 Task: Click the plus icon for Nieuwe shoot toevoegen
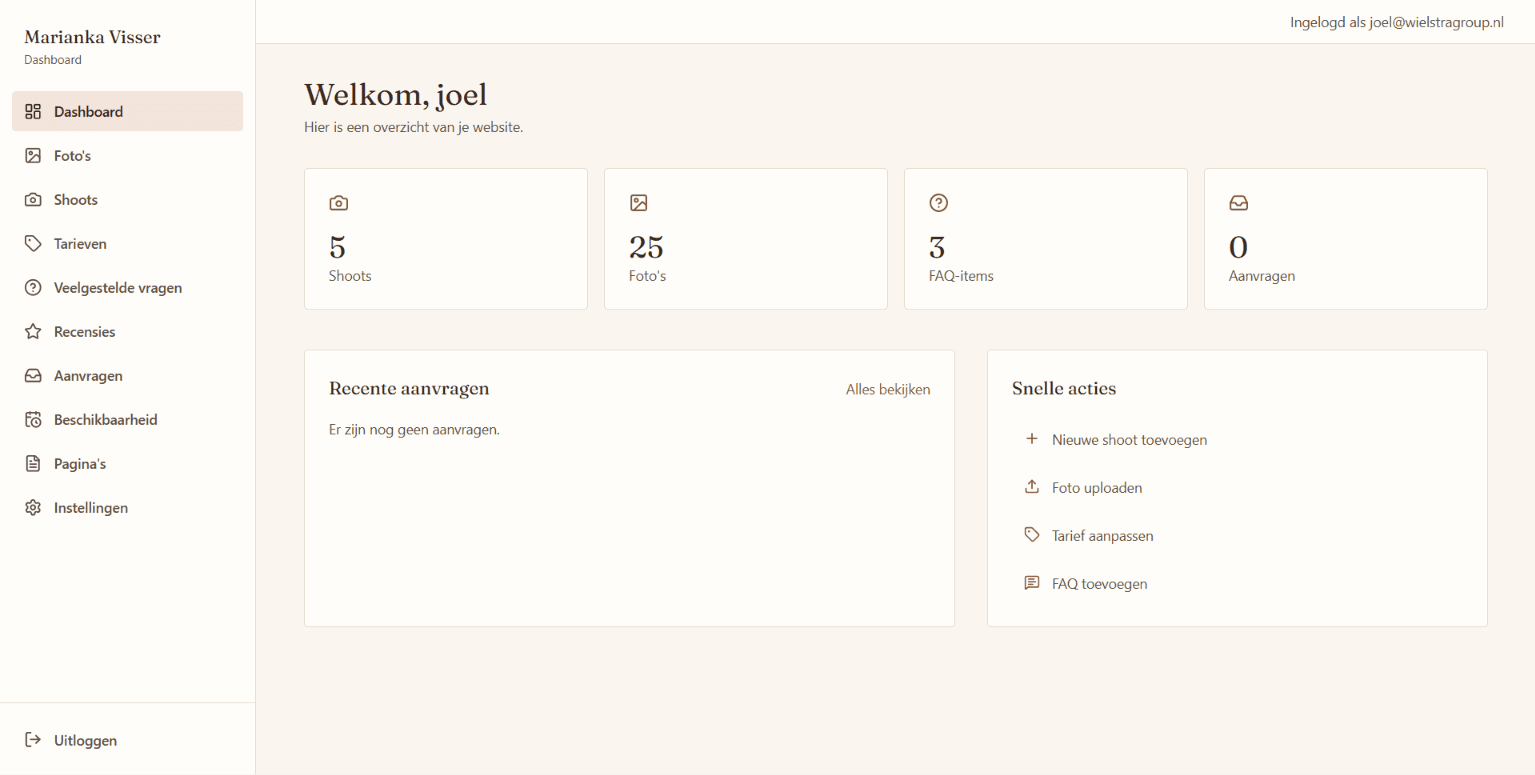click(x=1032, y=439)
